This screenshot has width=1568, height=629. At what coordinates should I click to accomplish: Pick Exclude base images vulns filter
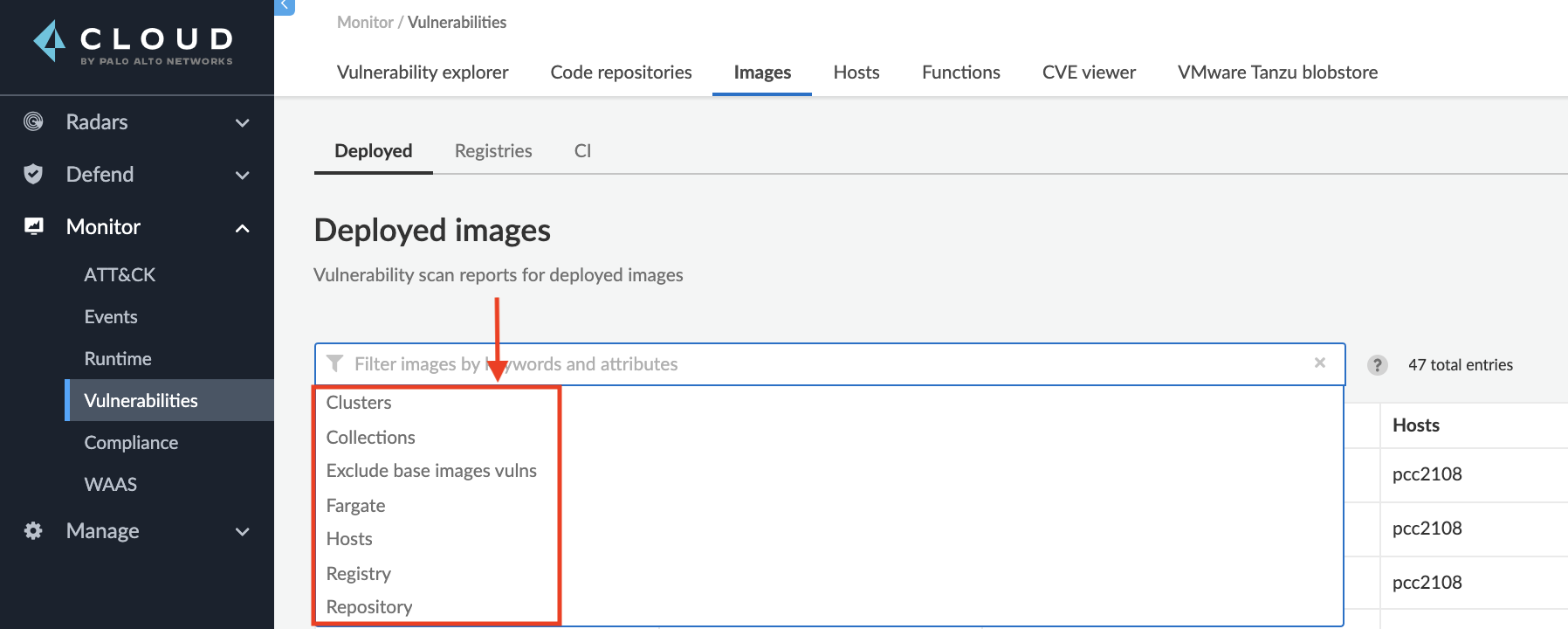point(431,471)
